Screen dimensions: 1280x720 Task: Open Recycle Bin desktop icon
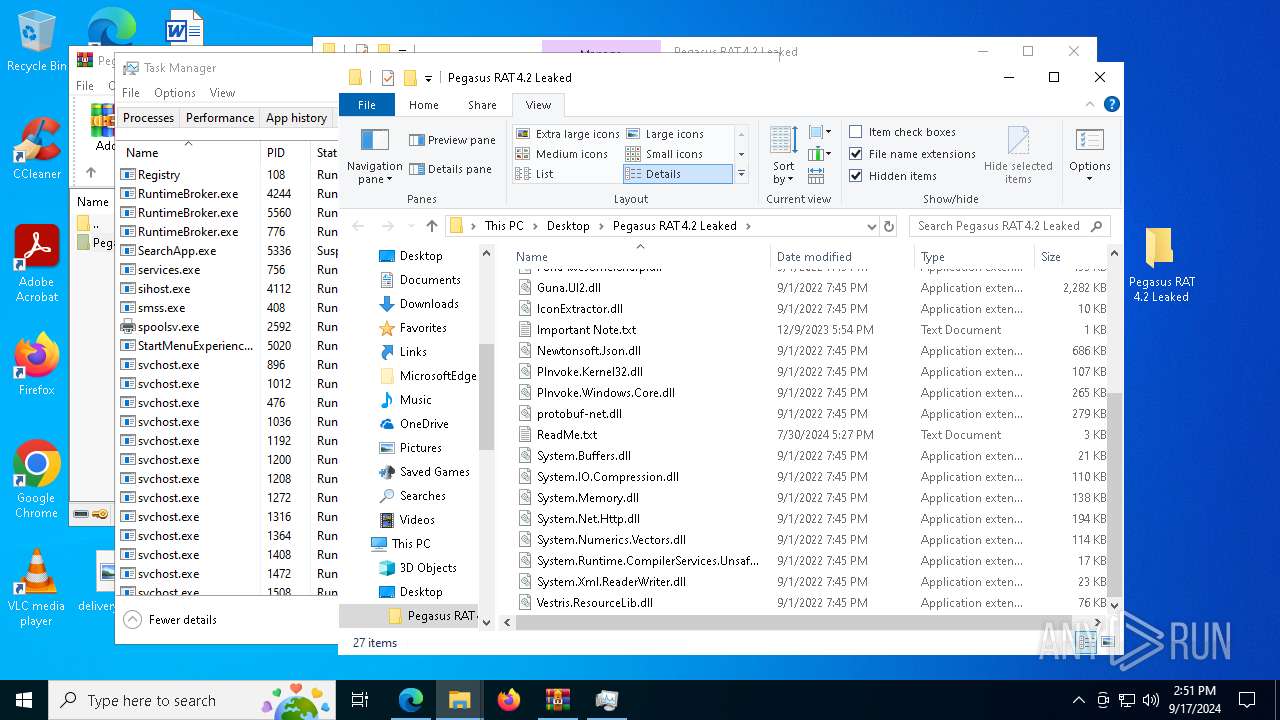coord(37,42)
